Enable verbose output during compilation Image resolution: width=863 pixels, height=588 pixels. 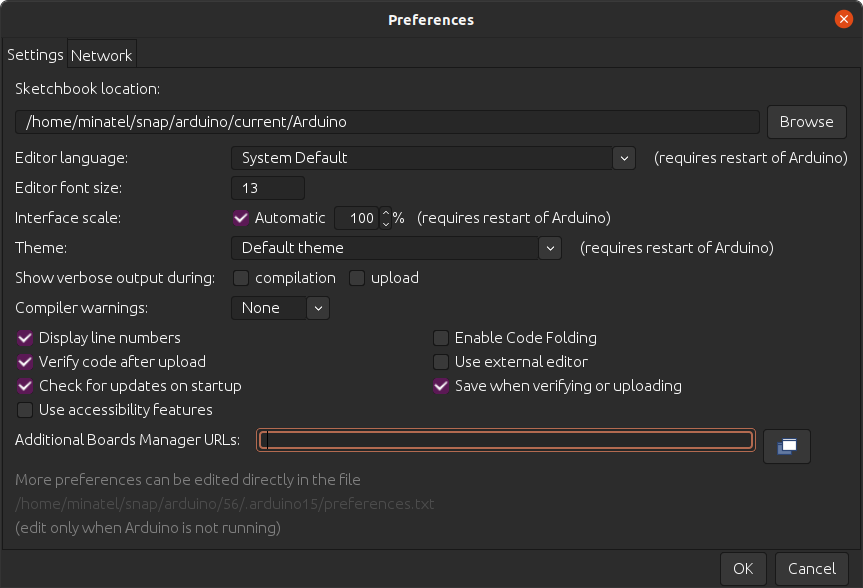(240, 278)
